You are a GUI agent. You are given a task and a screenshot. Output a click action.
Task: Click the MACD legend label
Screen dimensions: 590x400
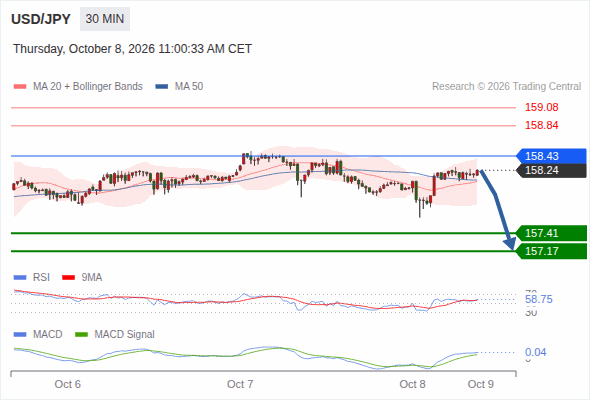coord(48,335)
